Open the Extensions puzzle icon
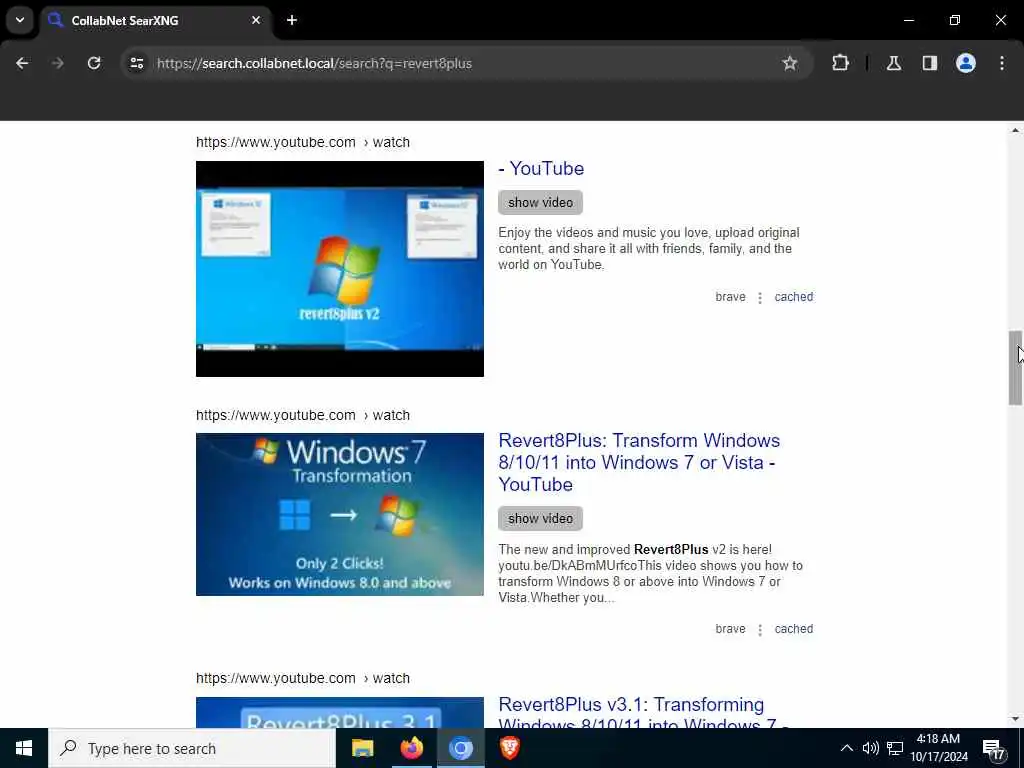The image size is (1024, 768). (x=840, y=63)
